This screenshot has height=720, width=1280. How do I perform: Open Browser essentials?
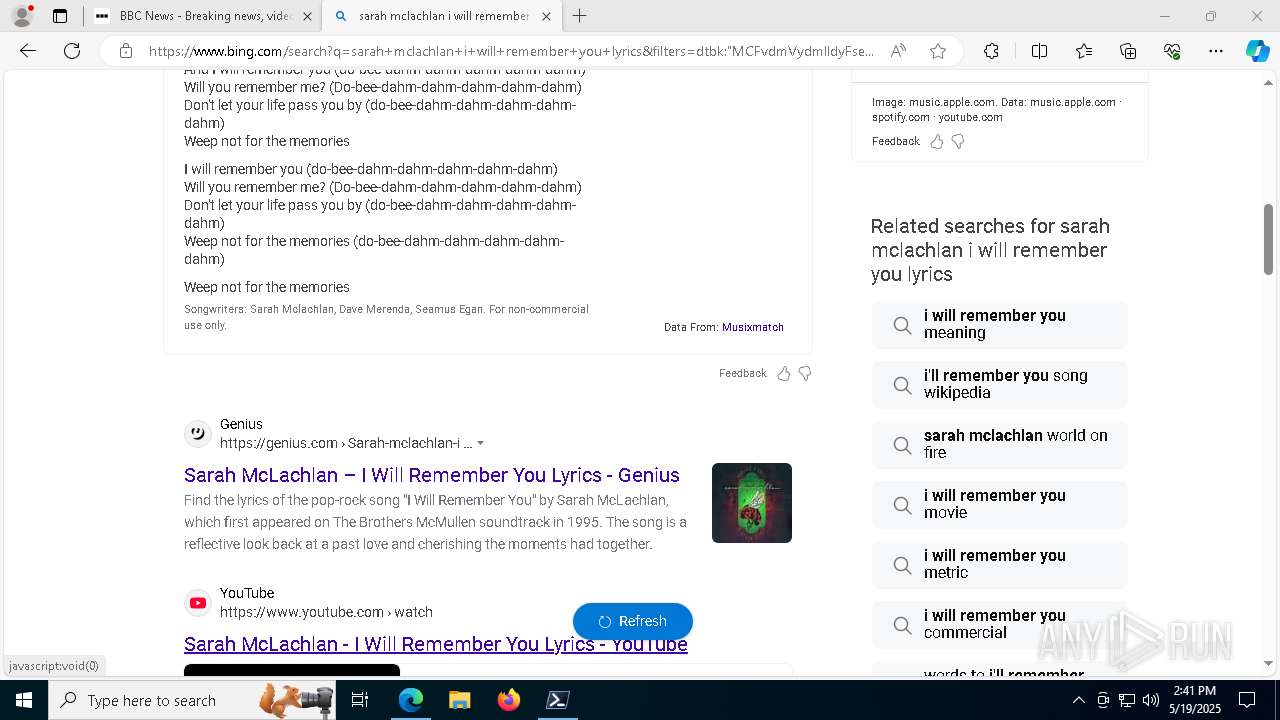click(1172, 51)
